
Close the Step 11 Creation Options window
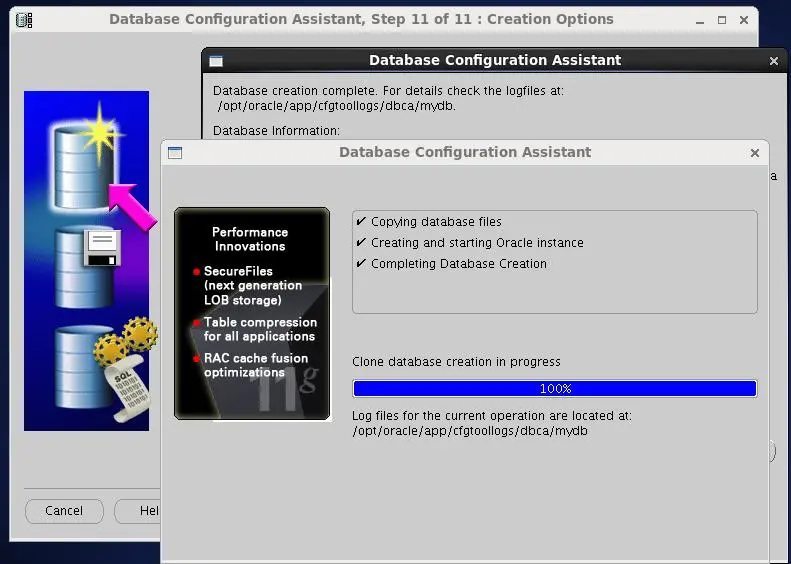tap(744, 20)
